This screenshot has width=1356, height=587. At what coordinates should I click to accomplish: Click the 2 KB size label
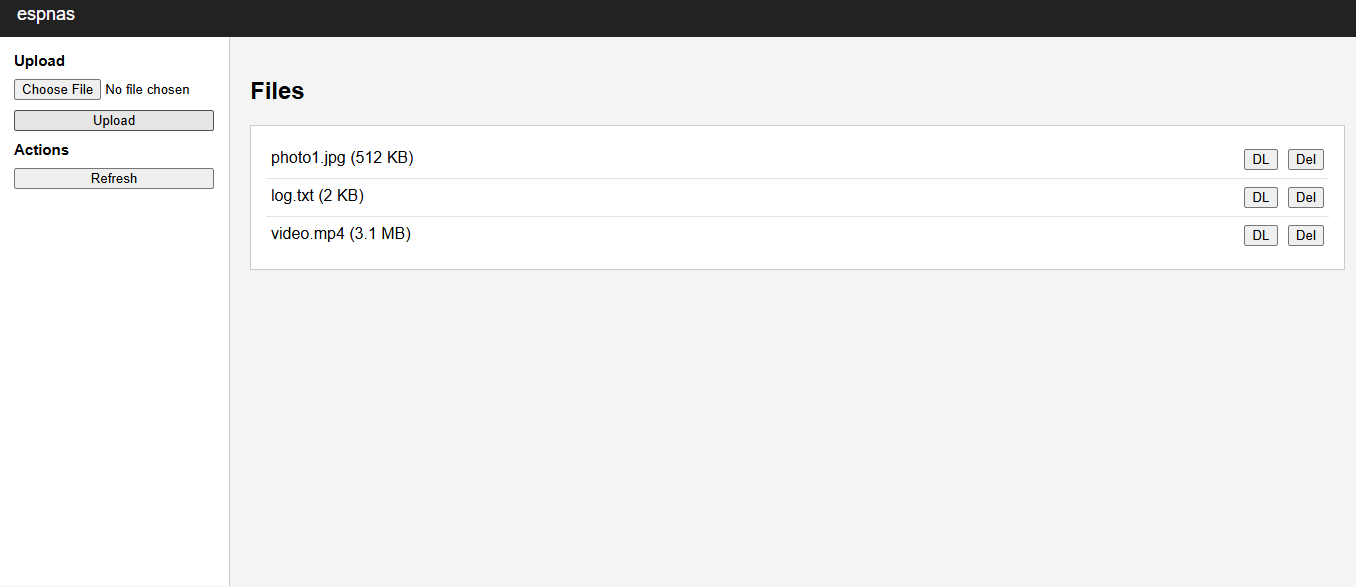click(342, 196)
